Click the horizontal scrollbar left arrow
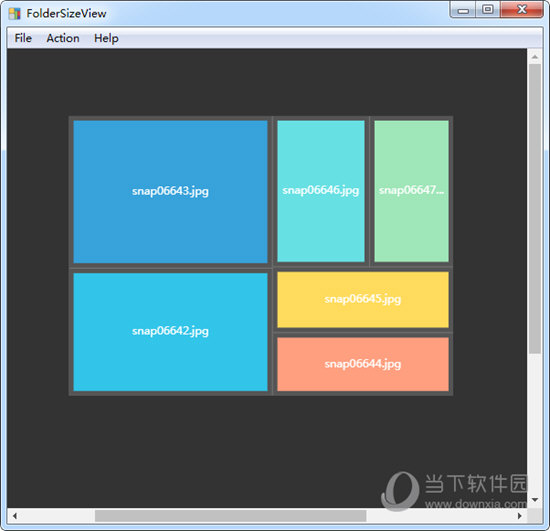Screen dimensions: 550x531 tap(15, 516)
